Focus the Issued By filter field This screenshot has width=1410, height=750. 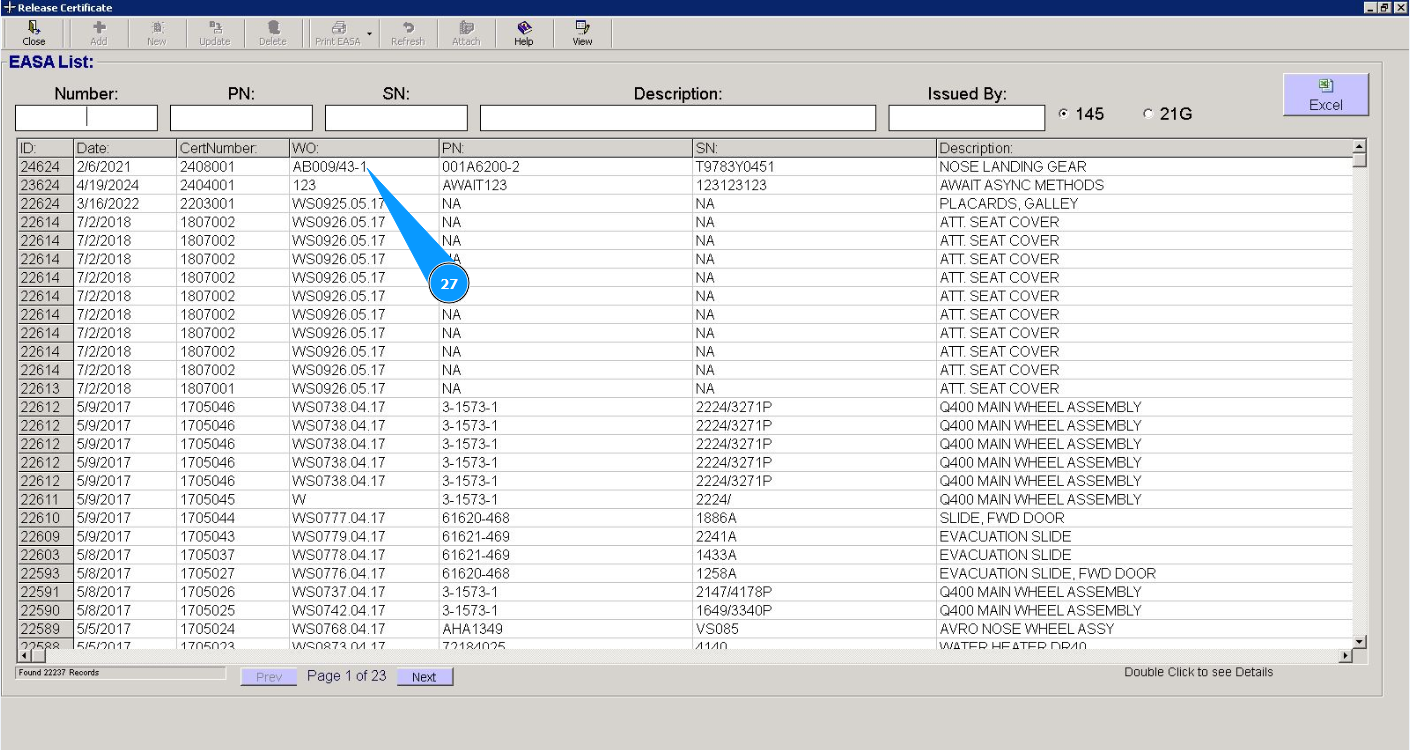967,118
